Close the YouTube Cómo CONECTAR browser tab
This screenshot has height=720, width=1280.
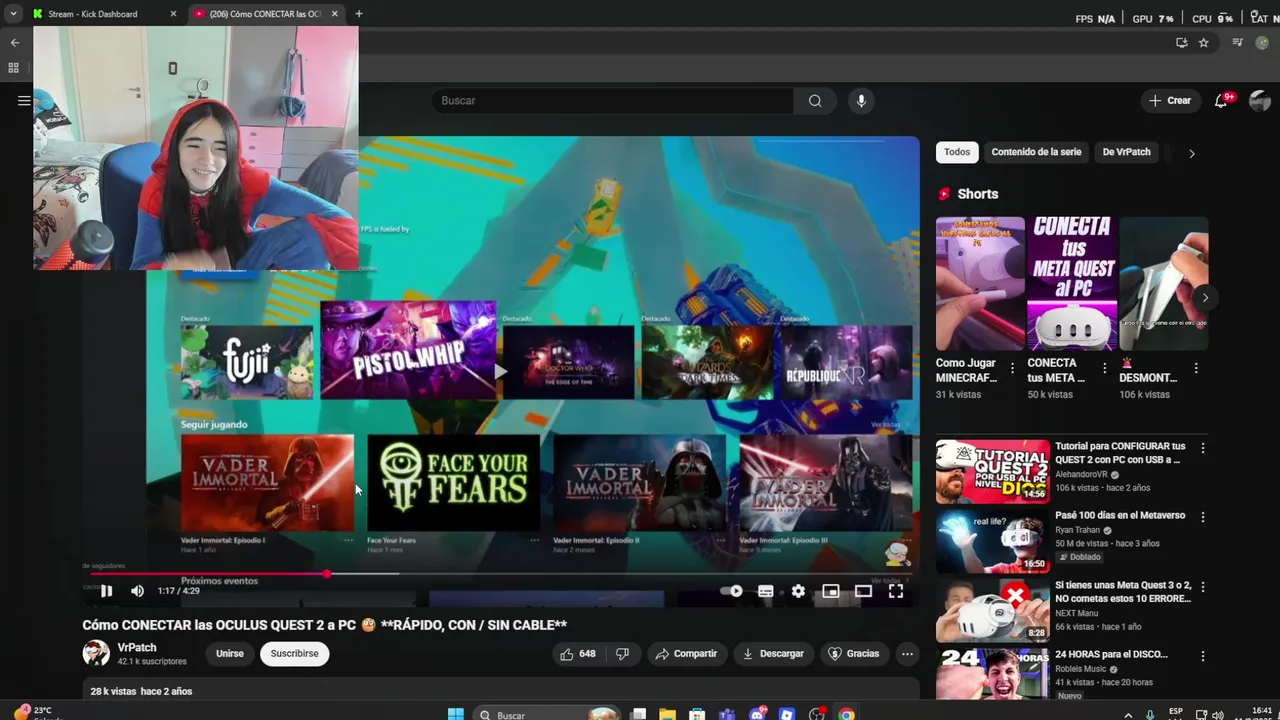click(335, 14)
